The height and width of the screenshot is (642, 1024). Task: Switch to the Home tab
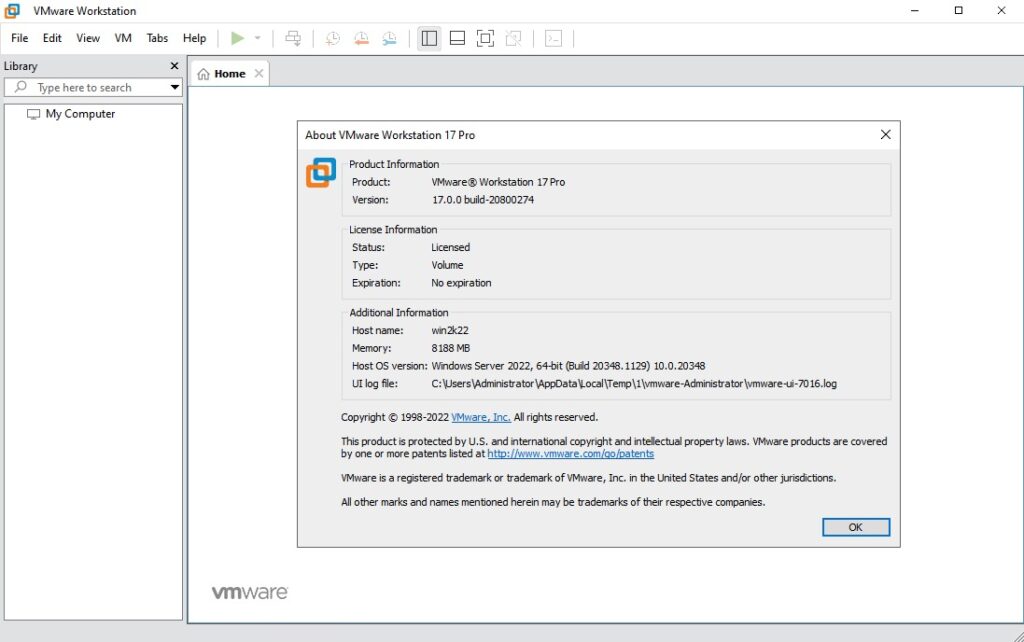[x=229, y=74]
